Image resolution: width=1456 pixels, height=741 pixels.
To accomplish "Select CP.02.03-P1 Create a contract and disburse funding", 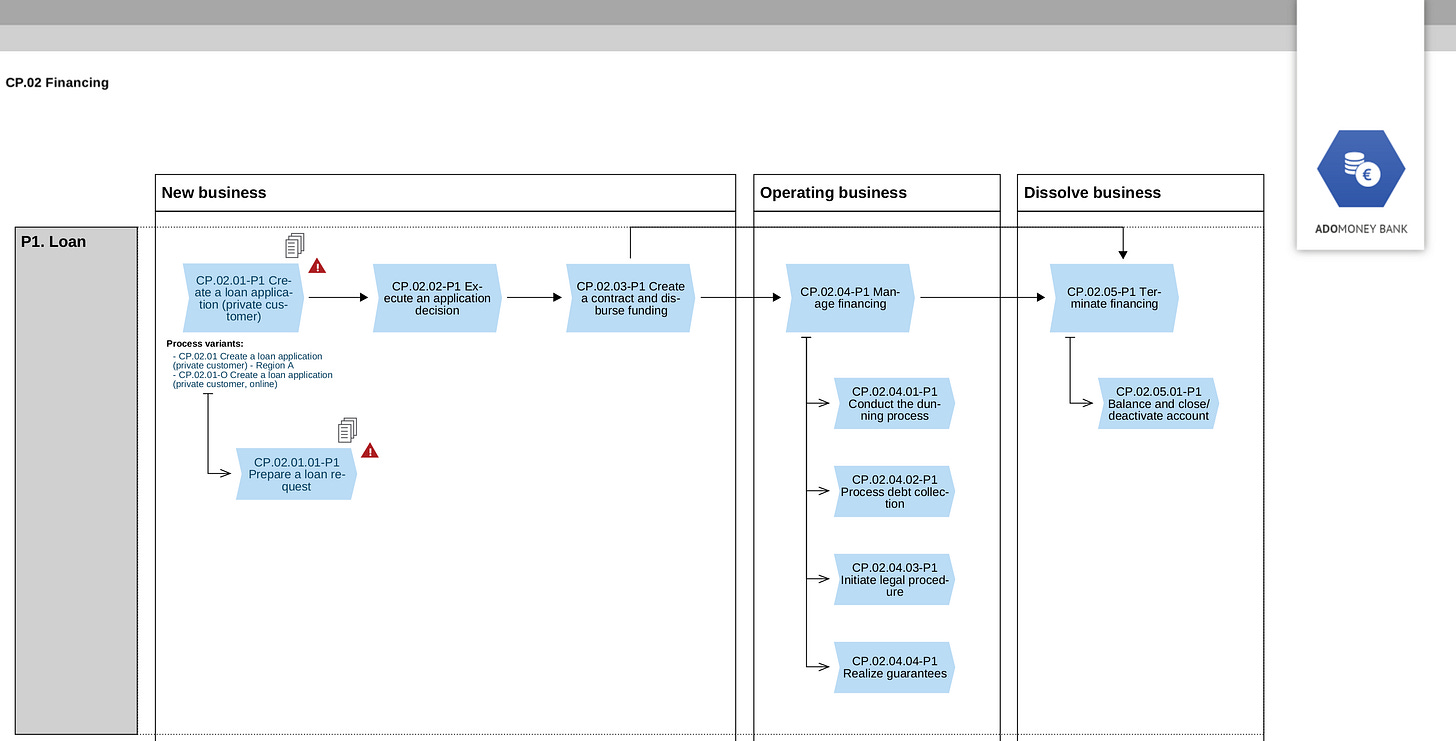I will pyautogui.click(x=631, y=298).
